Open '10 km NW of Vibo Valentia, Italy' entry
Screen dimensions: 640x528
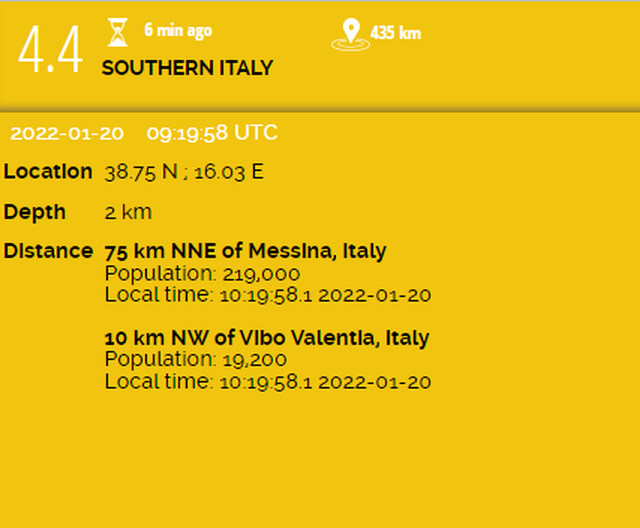pyautogui.click(x=267, y=337)
